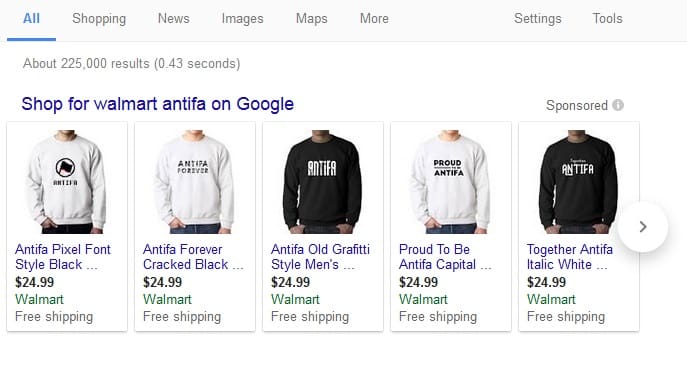Click the Antifa Forever sweatshirt image
This screenshot has width=687, height=389.
point(194,181)
